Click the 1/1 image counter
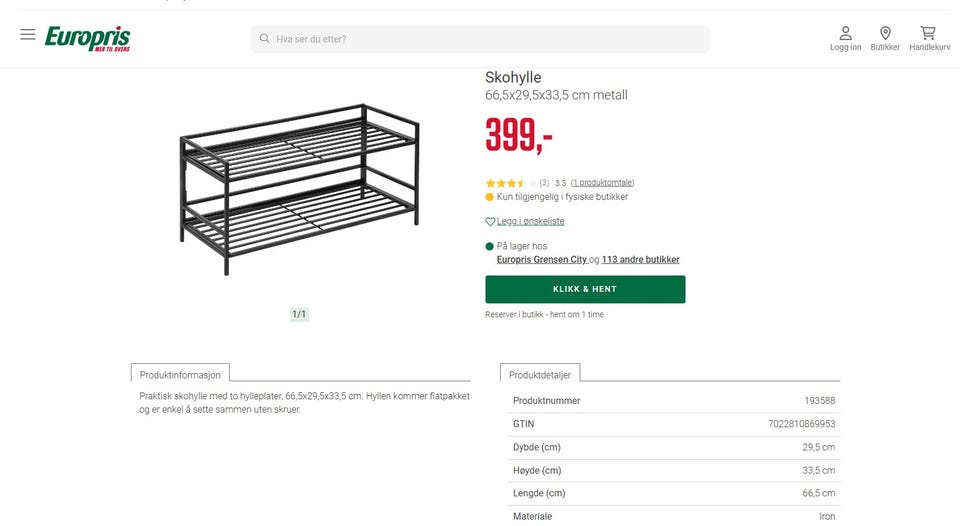This screenshot has height=526, width=960. click(x=299, y=314)
